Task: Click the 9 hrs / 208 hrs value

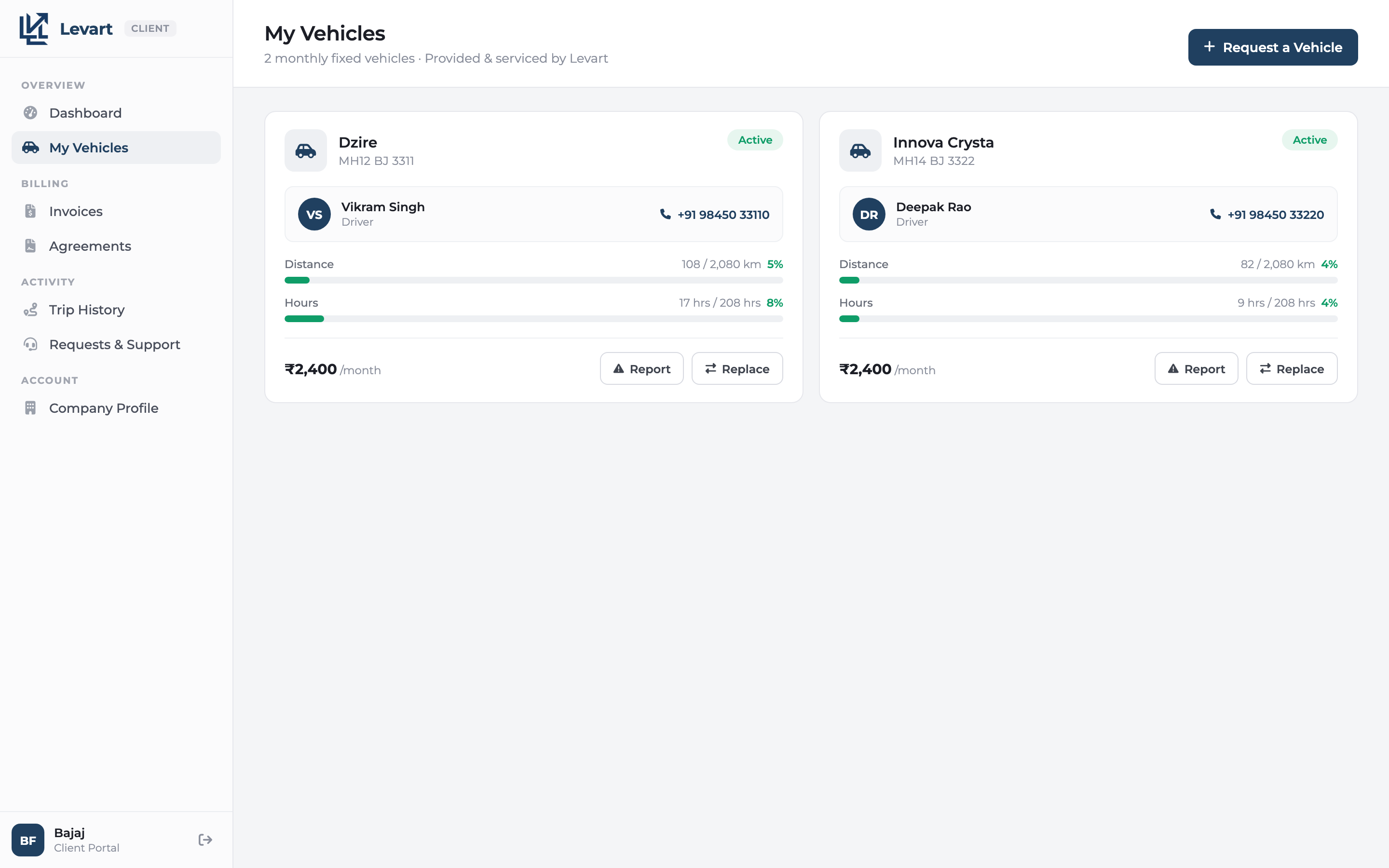Action: 1276,302
